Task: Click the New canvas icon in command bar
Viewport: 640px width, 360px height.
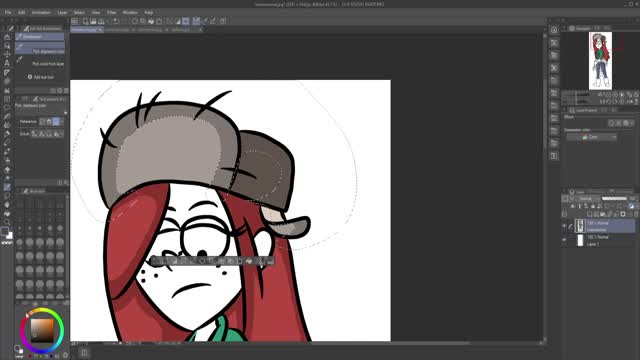Action: (x=85, y=21)
